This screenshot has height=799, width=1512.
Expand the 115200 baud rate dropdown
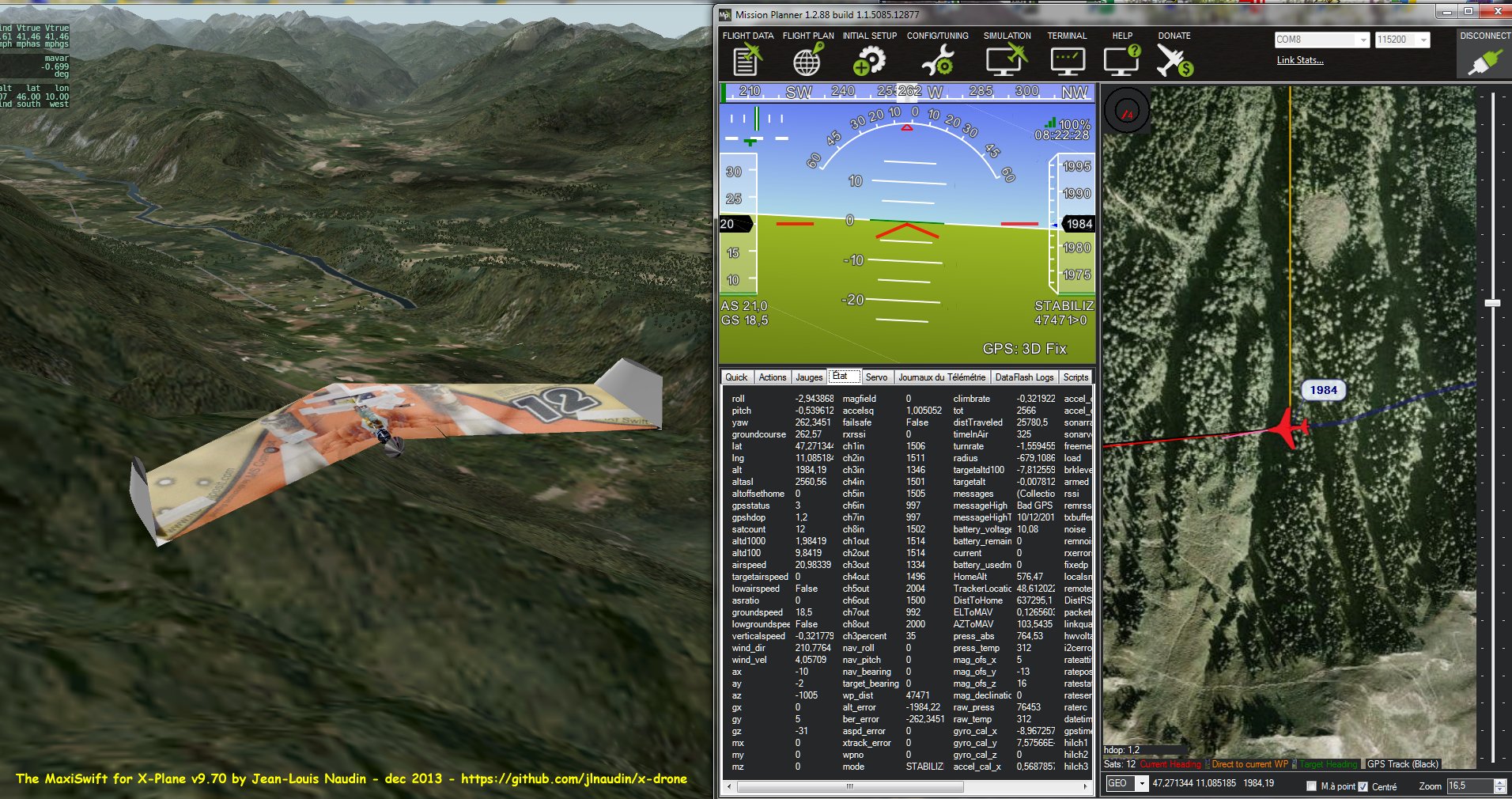click(x=1423, y=40)
